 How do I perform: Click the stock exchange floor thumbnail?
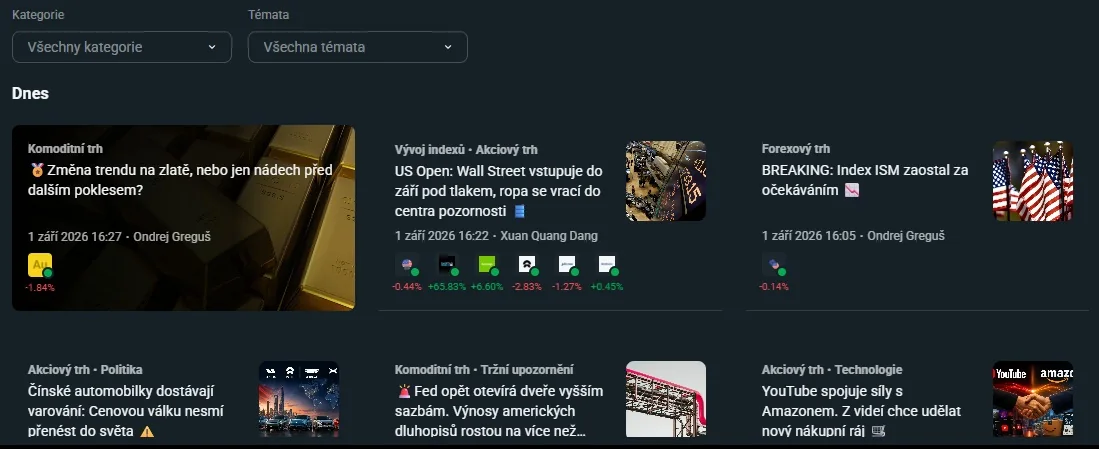[x=666, y=181]
